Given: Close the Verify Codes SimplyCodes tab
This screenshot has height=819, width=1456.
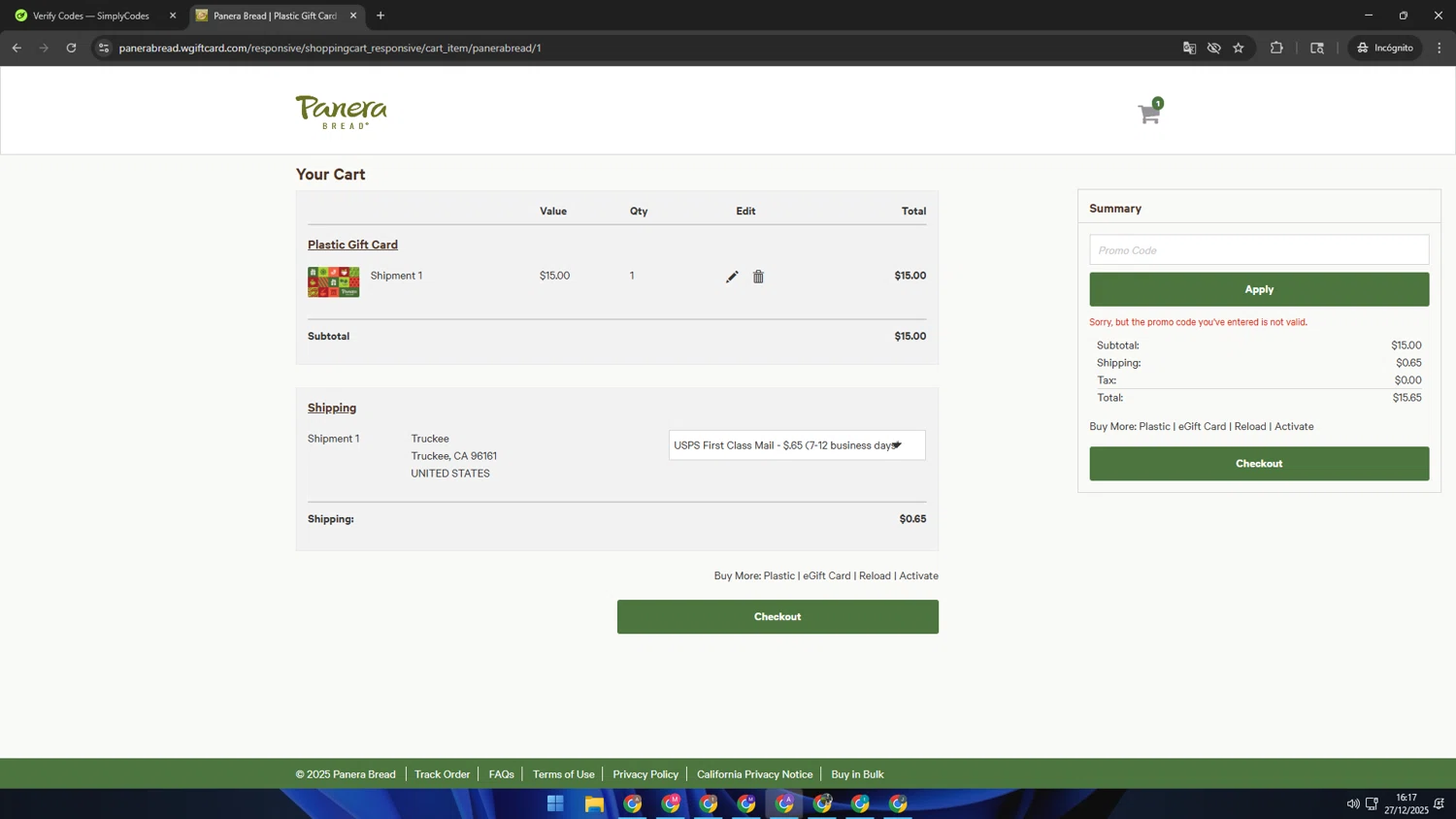Looking at the screenshot, I should point(173,16).
